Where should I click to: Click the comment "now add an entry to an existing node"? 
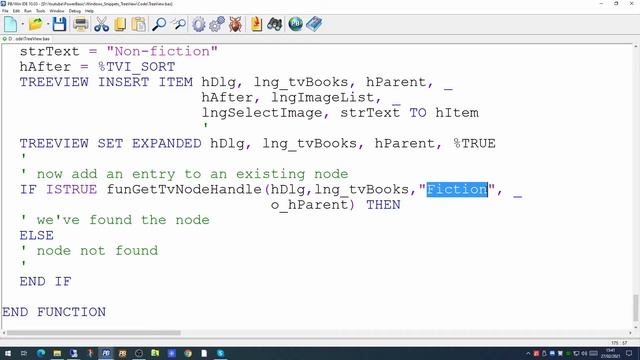pos(184,174)
